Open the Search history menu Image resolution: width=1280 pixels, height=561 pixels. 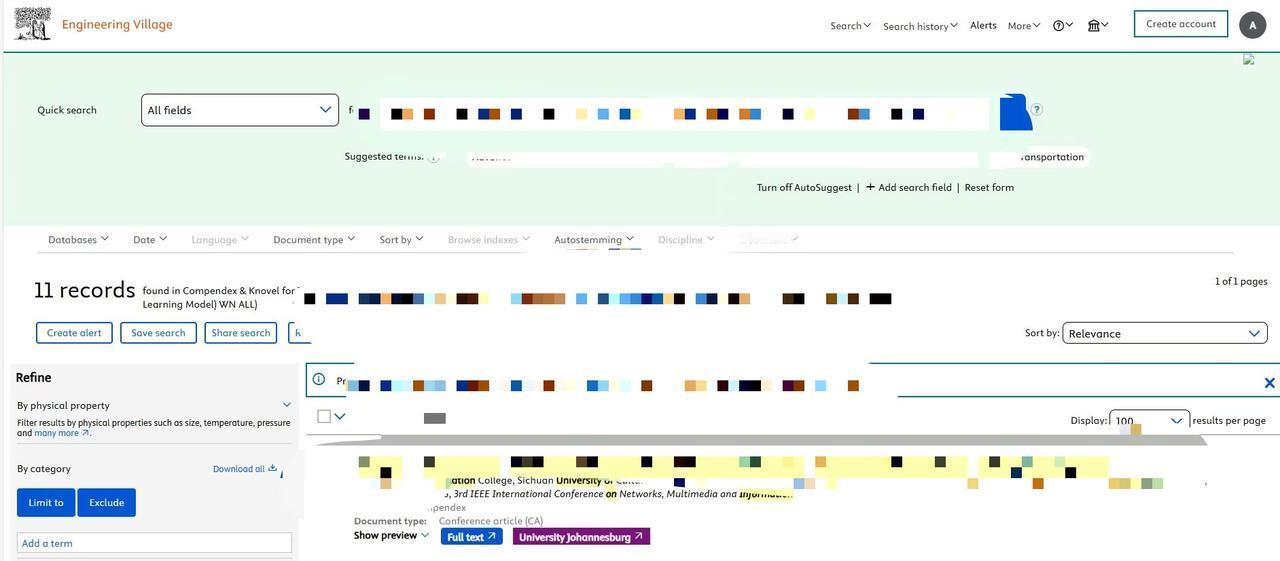(x=920, y=25)
